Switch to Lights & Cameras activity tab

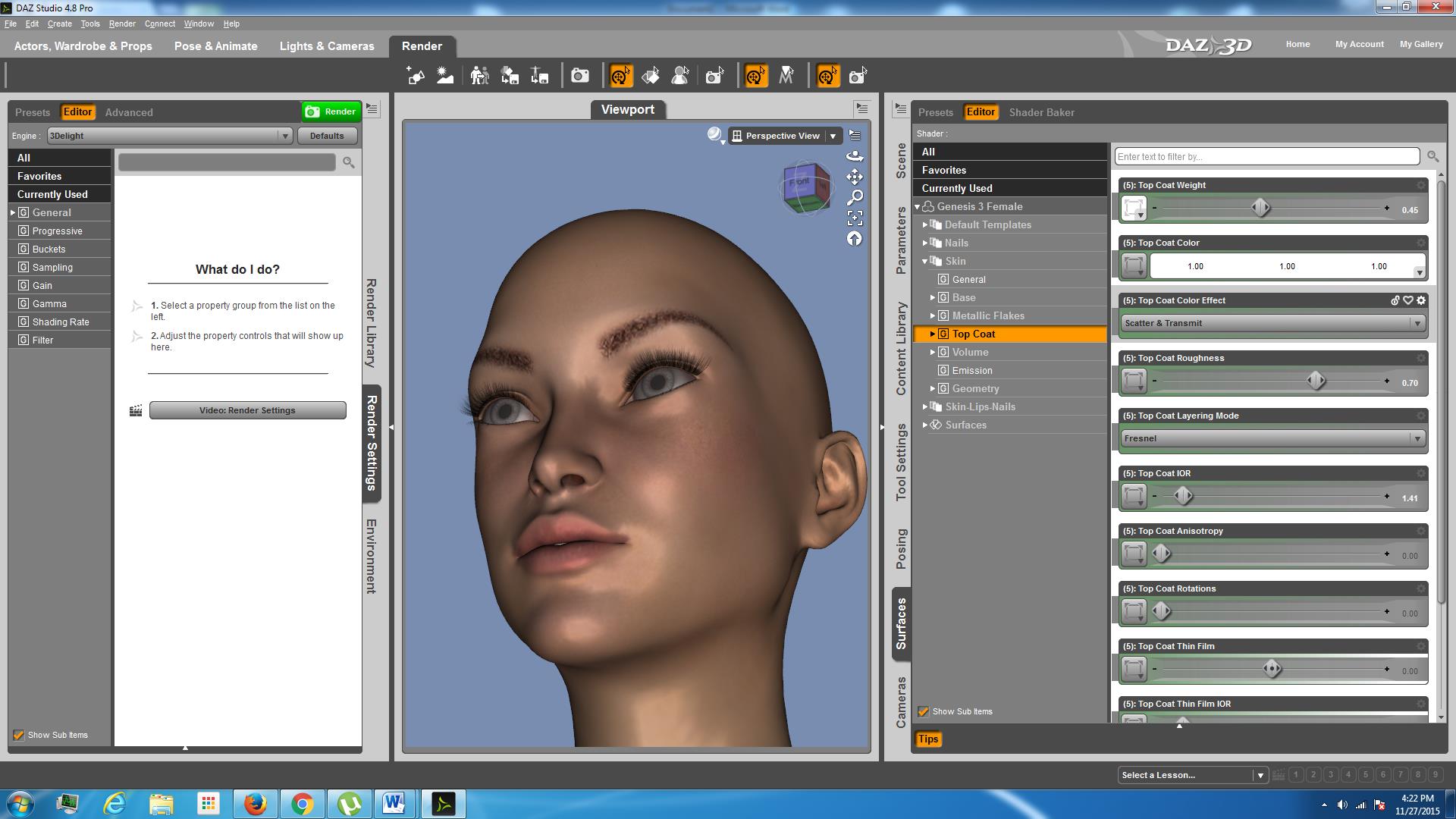[327, 46]
